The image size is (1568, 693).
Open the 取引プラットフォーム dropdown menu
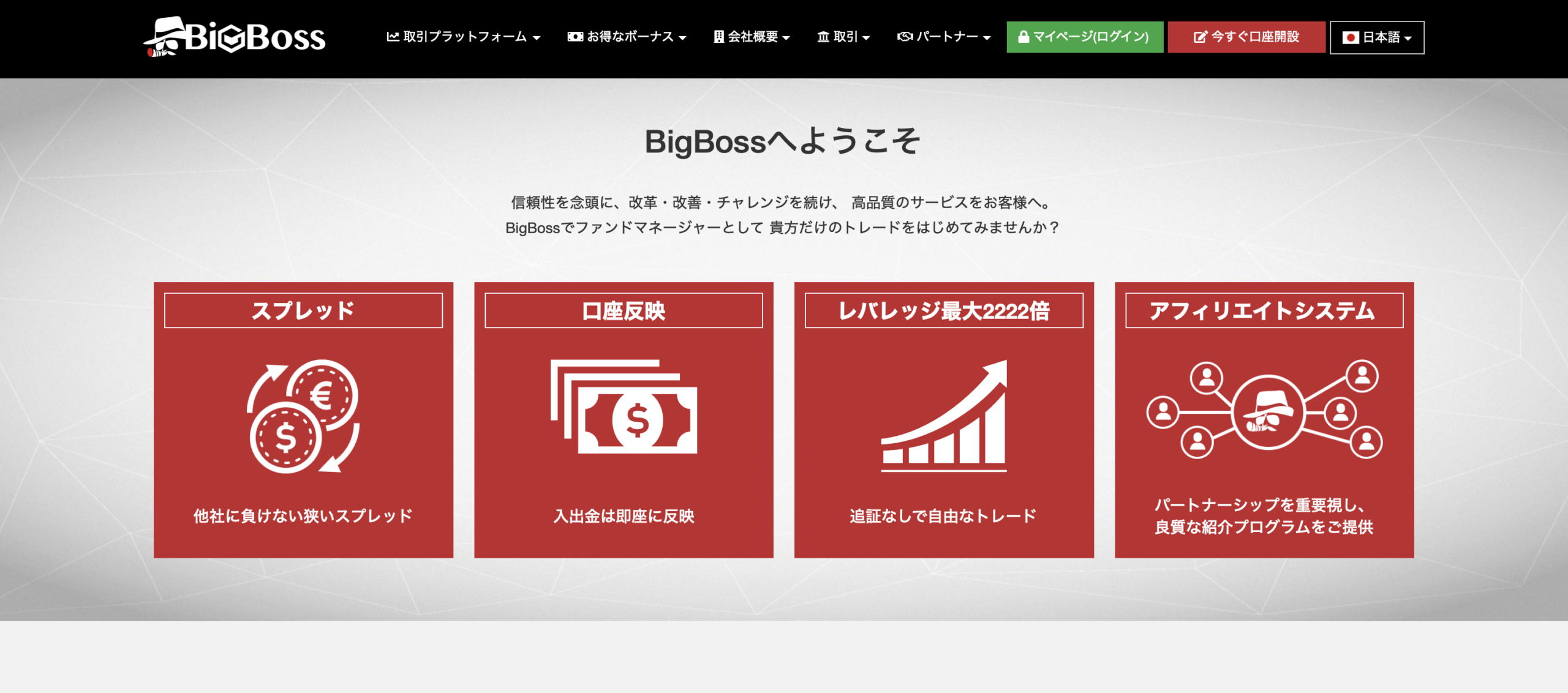click(x=463, y=37)
